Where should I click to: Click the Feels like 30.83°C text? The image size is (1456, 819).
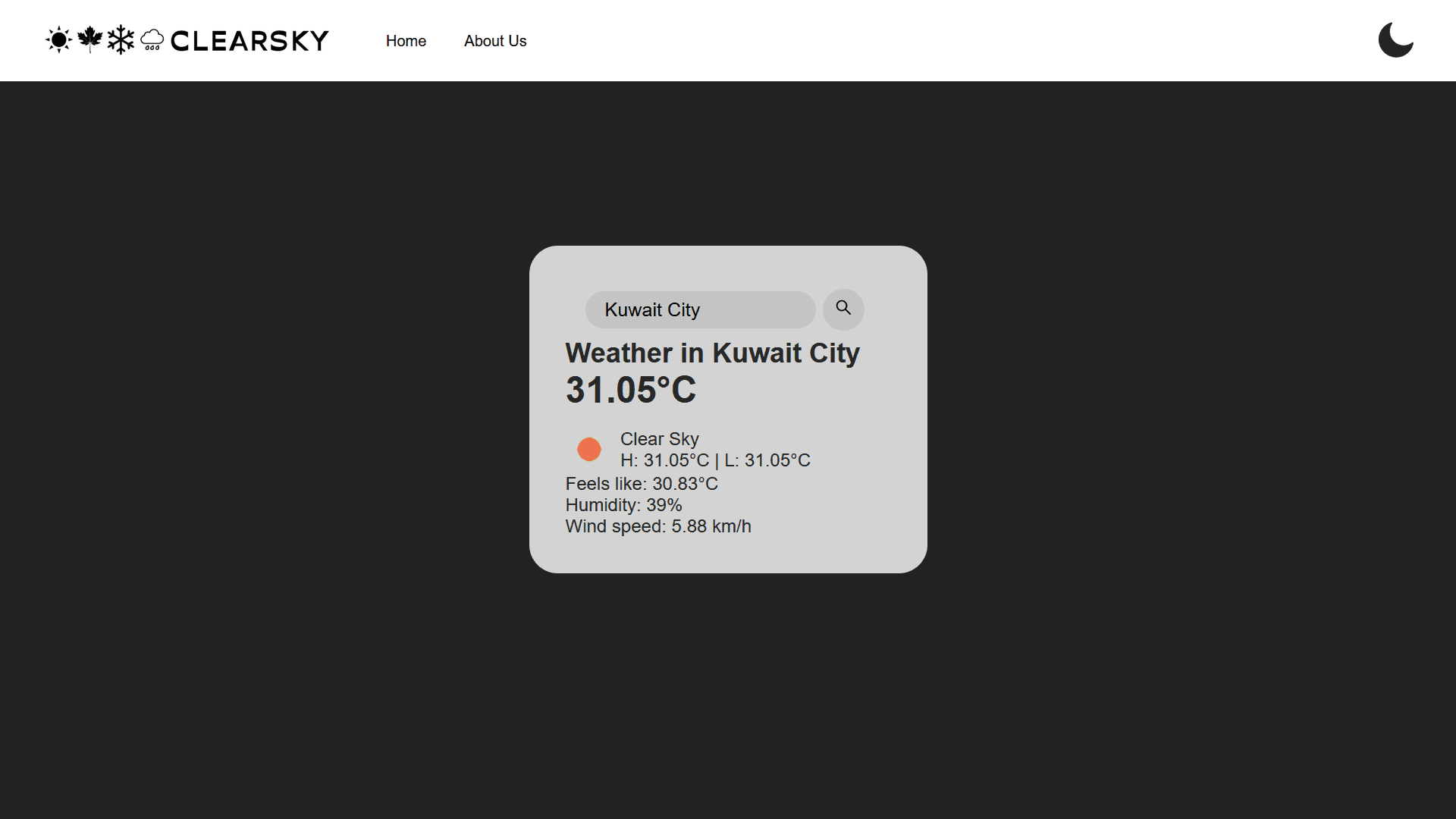click(x=642, y=484)
